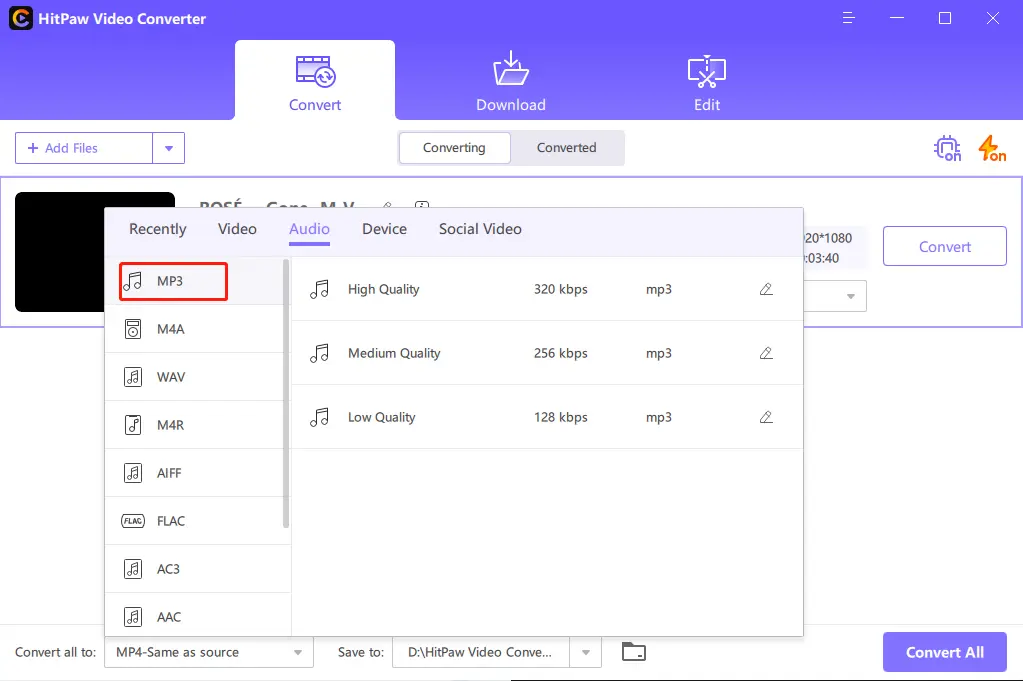Screen dimensions: 1023x681
Task: Select the Audio format tab
Action: (x=309, y=229)
